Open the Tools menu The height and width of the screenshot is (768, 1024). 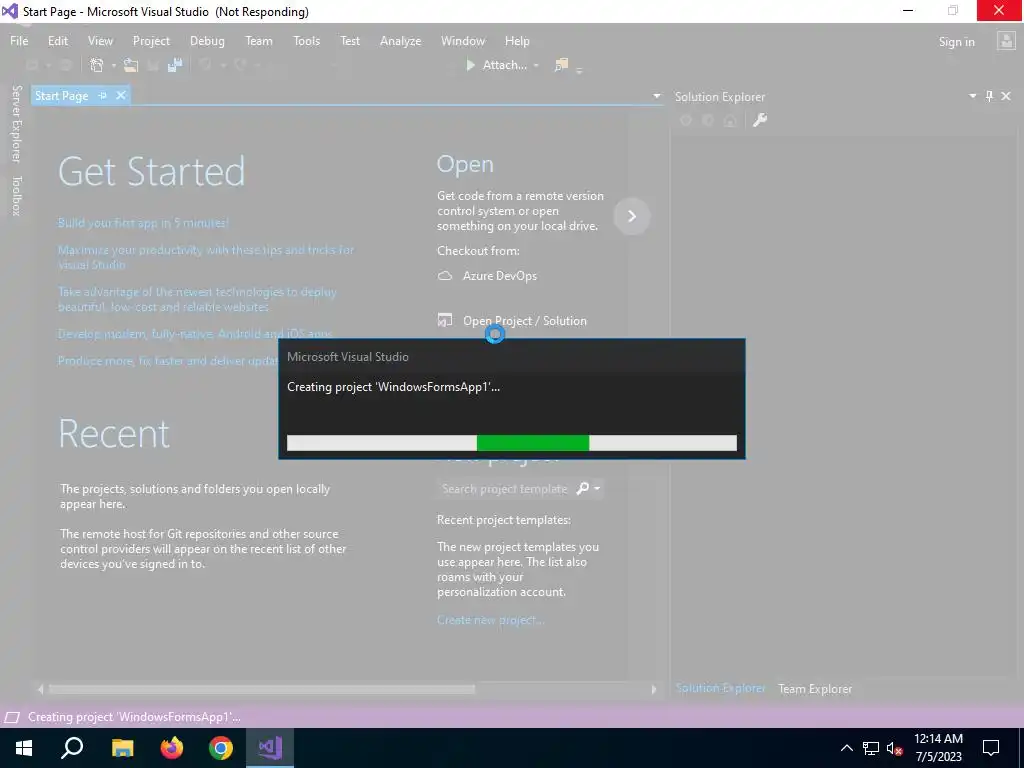(306, 40)
